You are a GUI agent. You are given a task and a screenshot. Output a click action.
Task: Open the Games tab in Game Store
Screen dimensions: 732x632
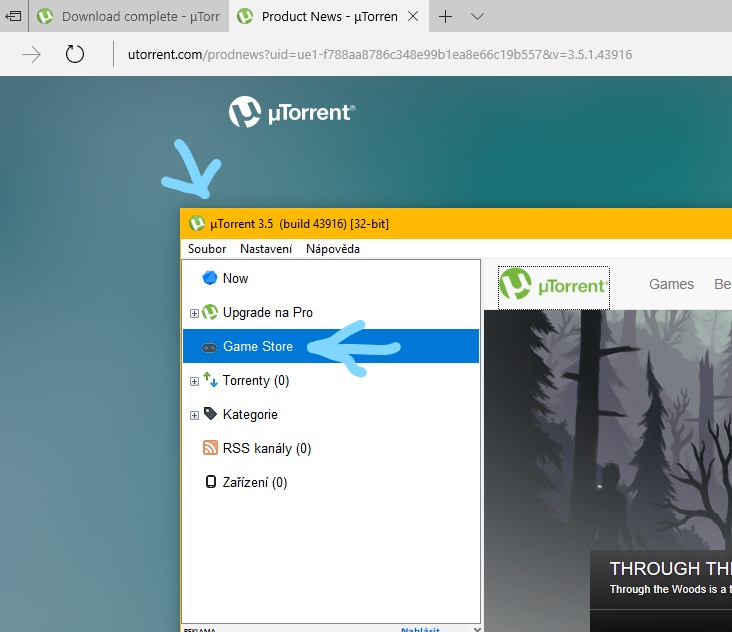pos(671,284)
